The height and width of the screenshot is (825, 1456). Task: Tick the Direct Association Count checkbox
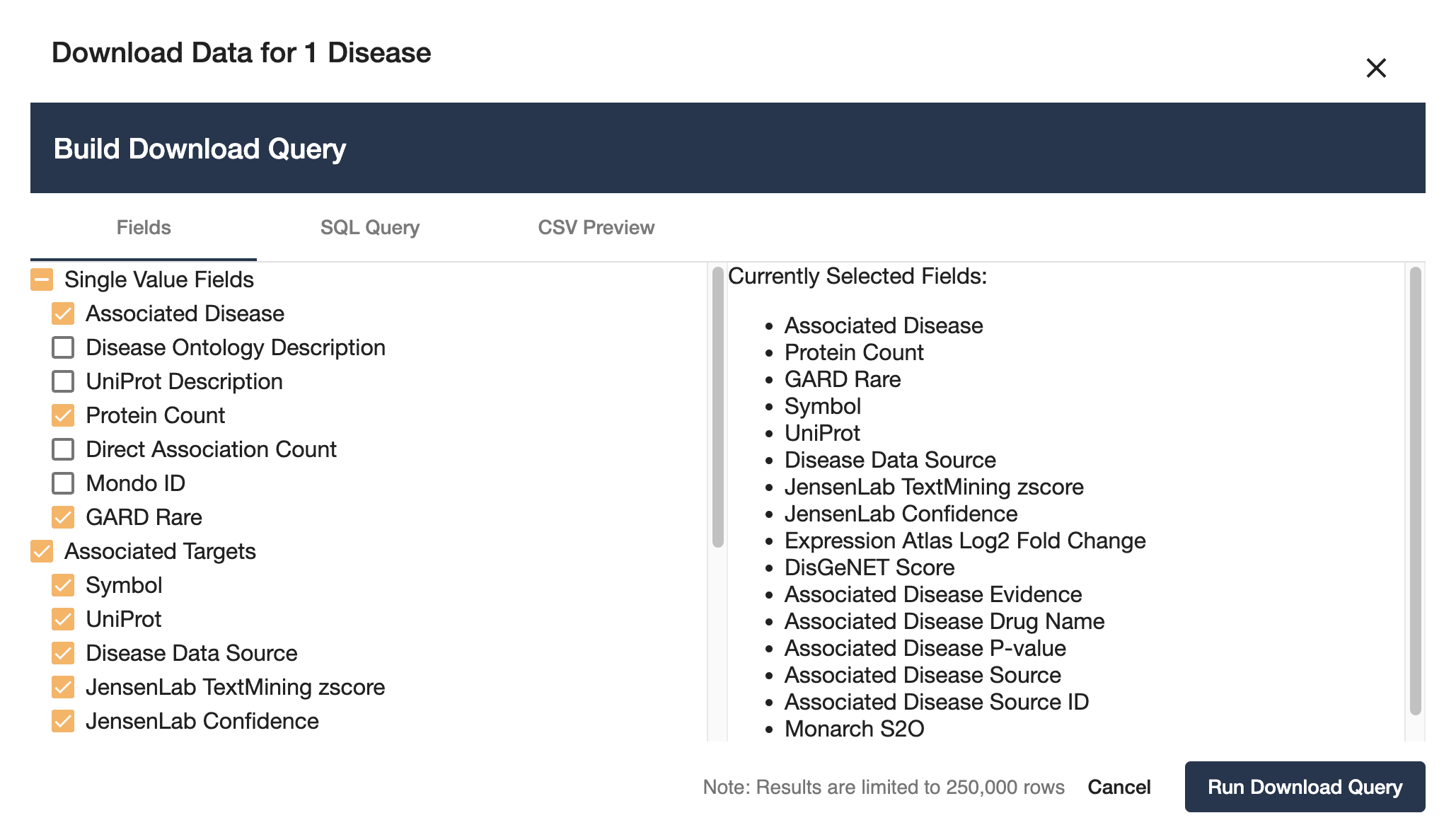pyautogui.click(x=63, y=449)
